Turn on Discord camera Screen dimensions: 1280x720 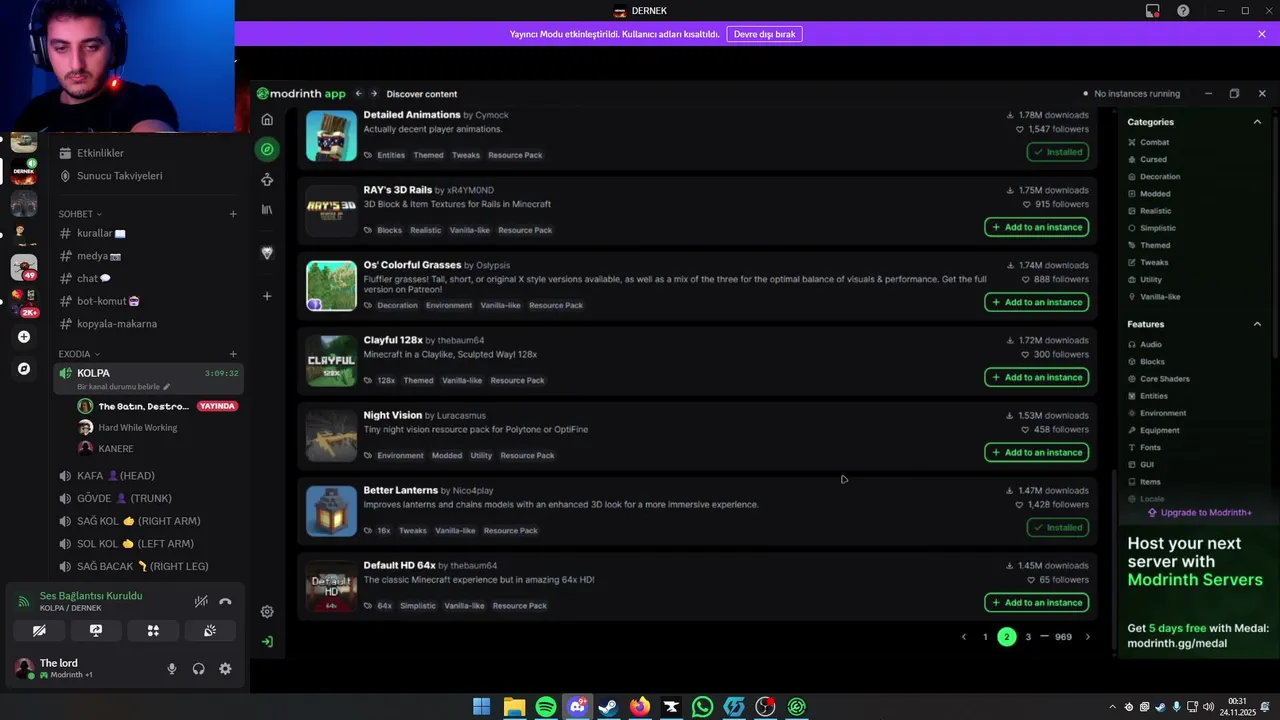point(39,631)
